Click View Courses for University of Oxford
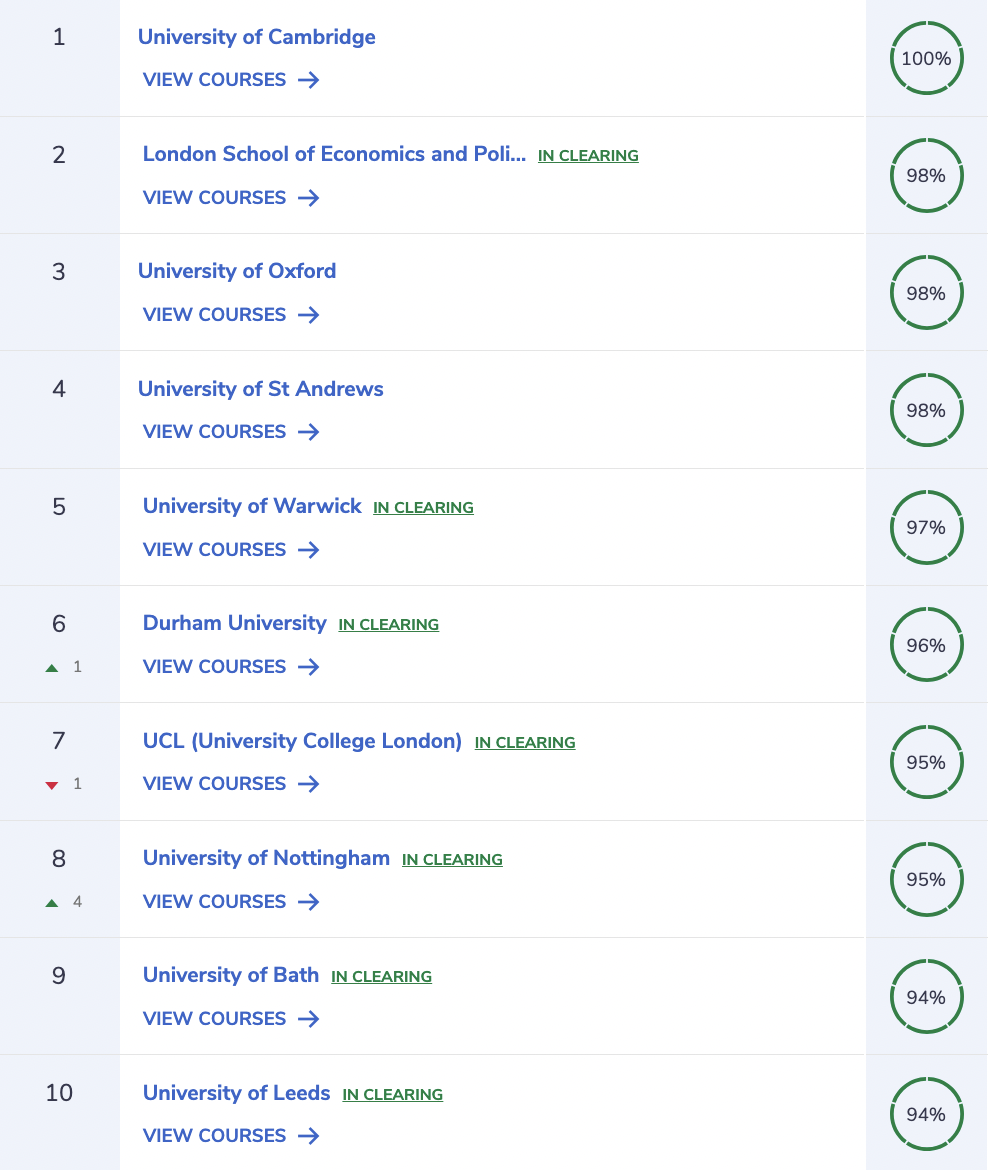Screen dimensions: 988x1170 point(231,315)
